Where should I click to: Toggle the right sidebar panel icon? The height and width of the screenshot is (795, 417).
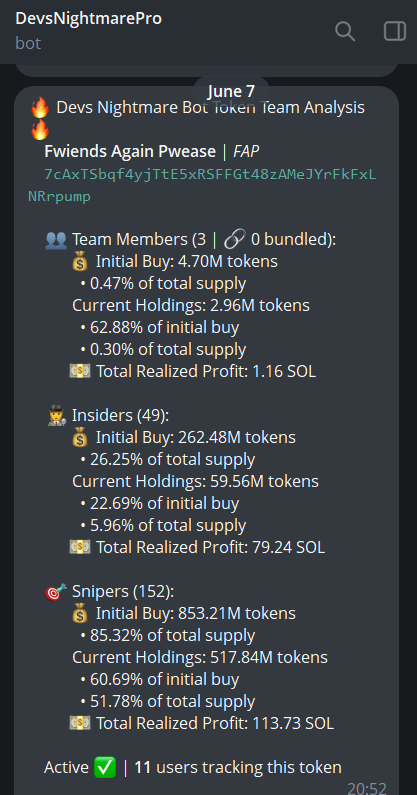click(395, 31)
